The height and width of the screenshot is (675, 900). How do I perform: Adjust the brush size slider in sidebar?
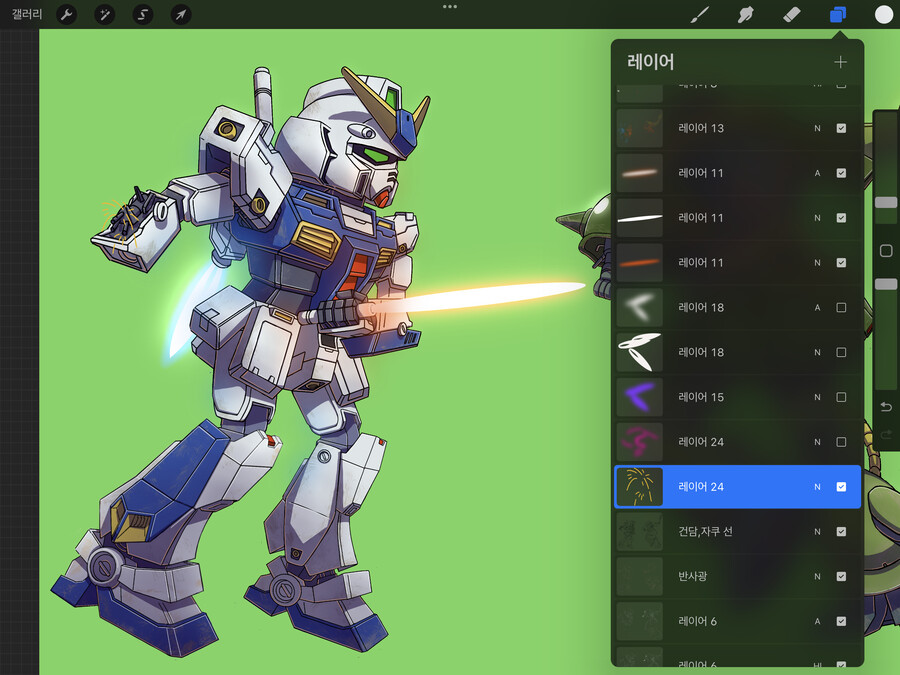tap(886, 202)
